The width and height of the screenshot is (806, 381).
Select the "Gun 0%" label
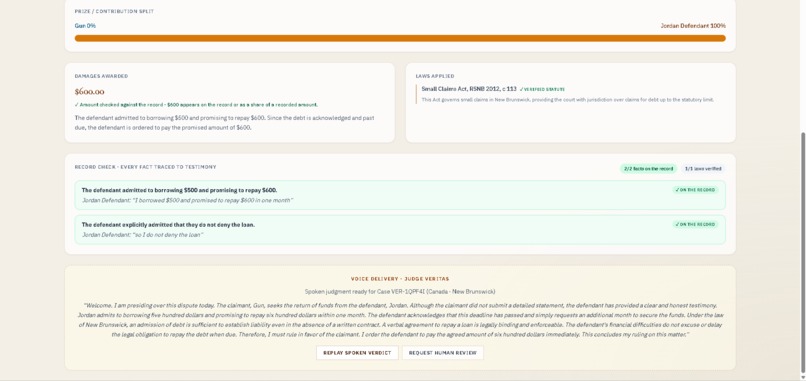coord(85,26)
